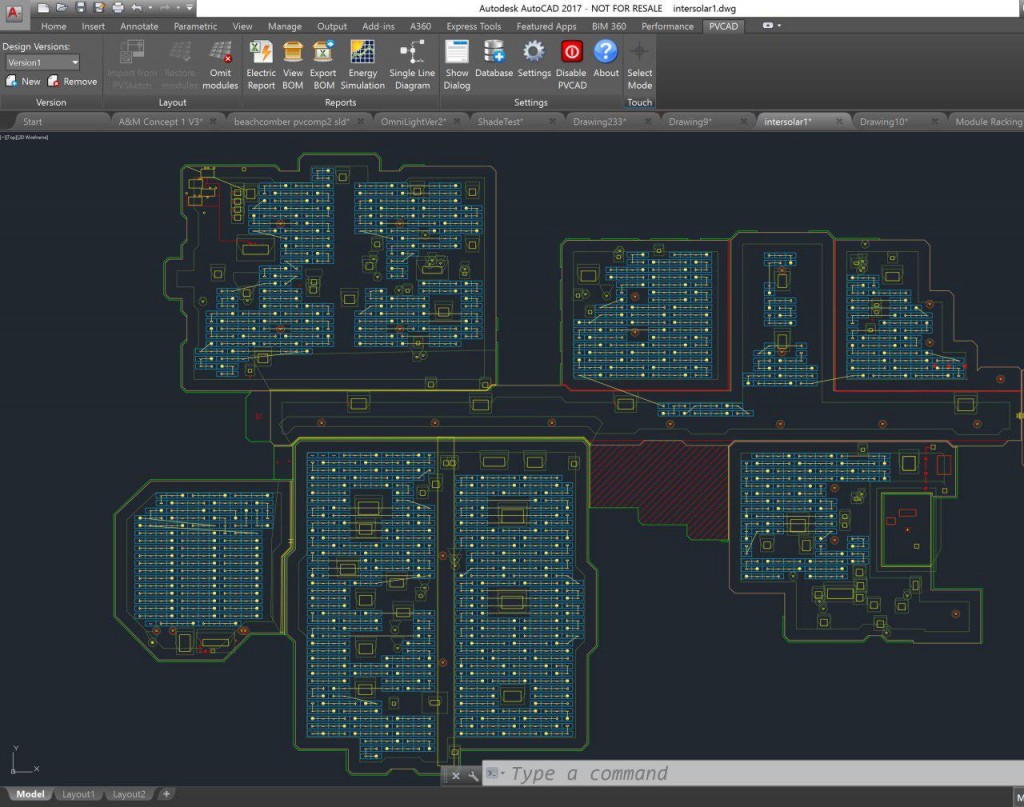Switch to the Annotate ribbon tab

139,27
